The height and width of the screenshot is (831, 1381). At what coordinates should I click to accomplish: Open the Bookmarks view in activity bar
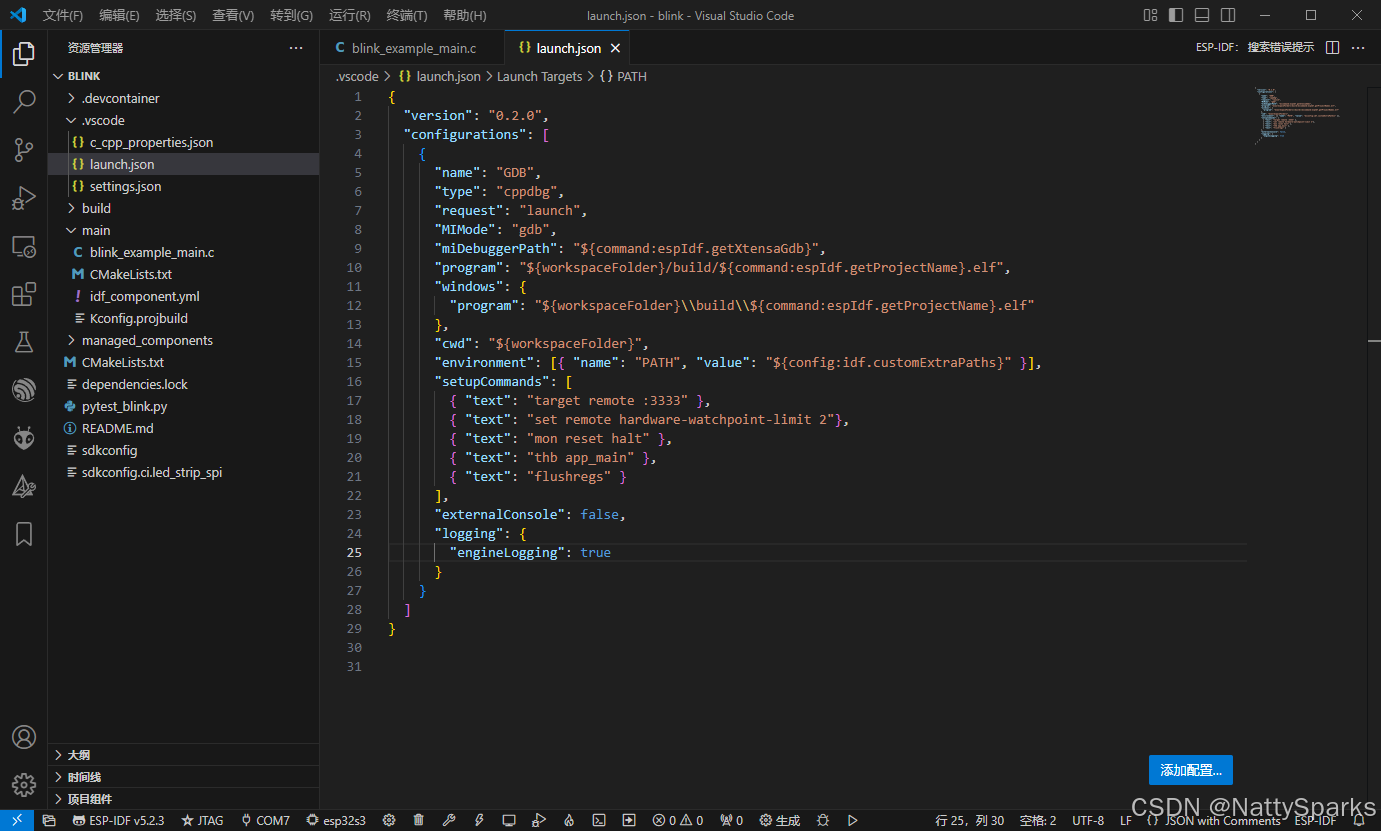[x=24, y=534]
